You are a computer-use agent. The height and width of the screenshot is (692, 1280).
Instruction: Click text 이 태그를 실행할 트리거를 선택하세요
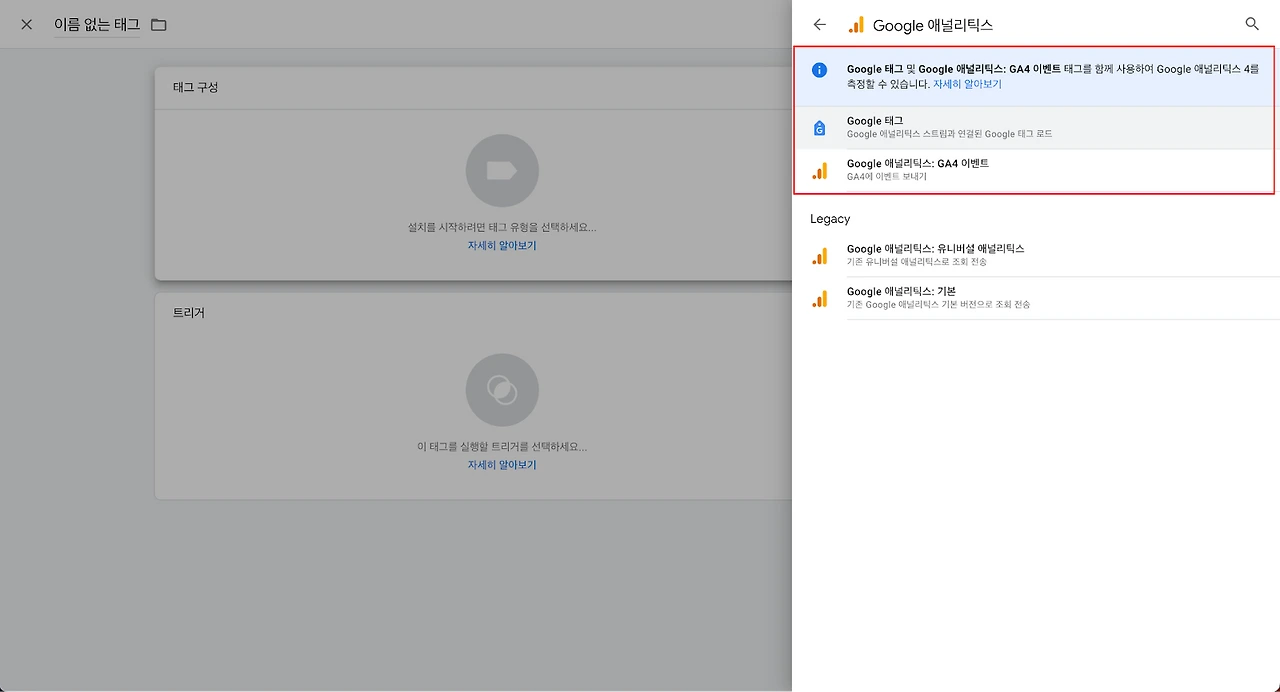502,447
